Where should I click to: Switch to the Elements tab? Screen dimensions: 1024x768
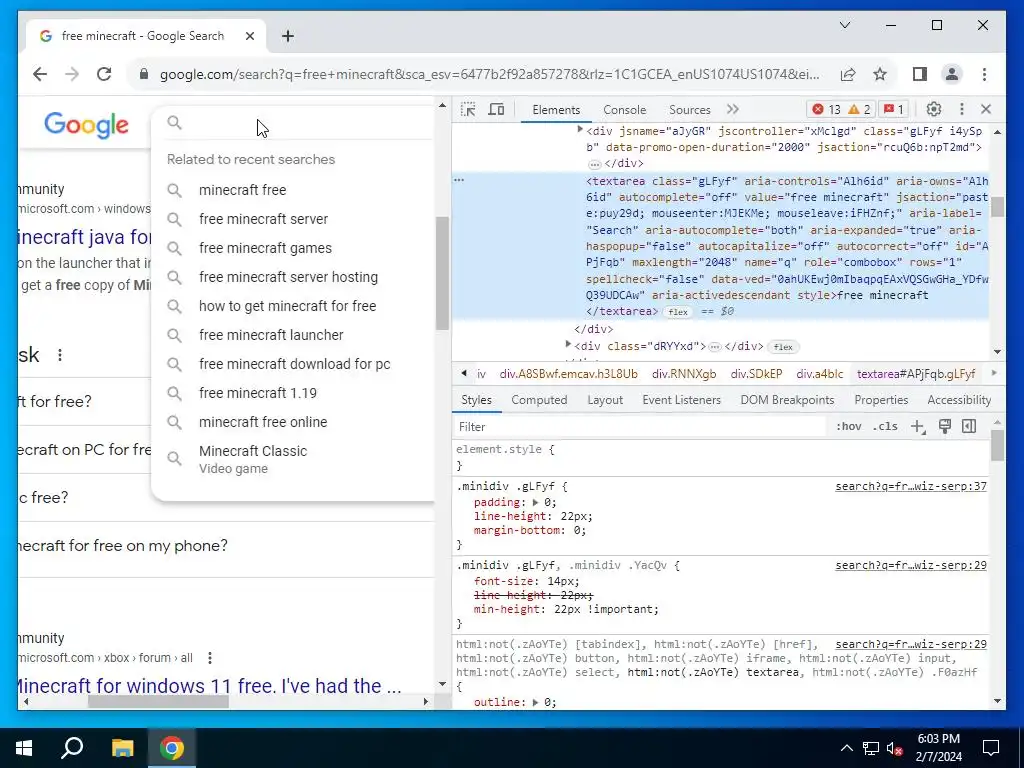pos(556,110)
